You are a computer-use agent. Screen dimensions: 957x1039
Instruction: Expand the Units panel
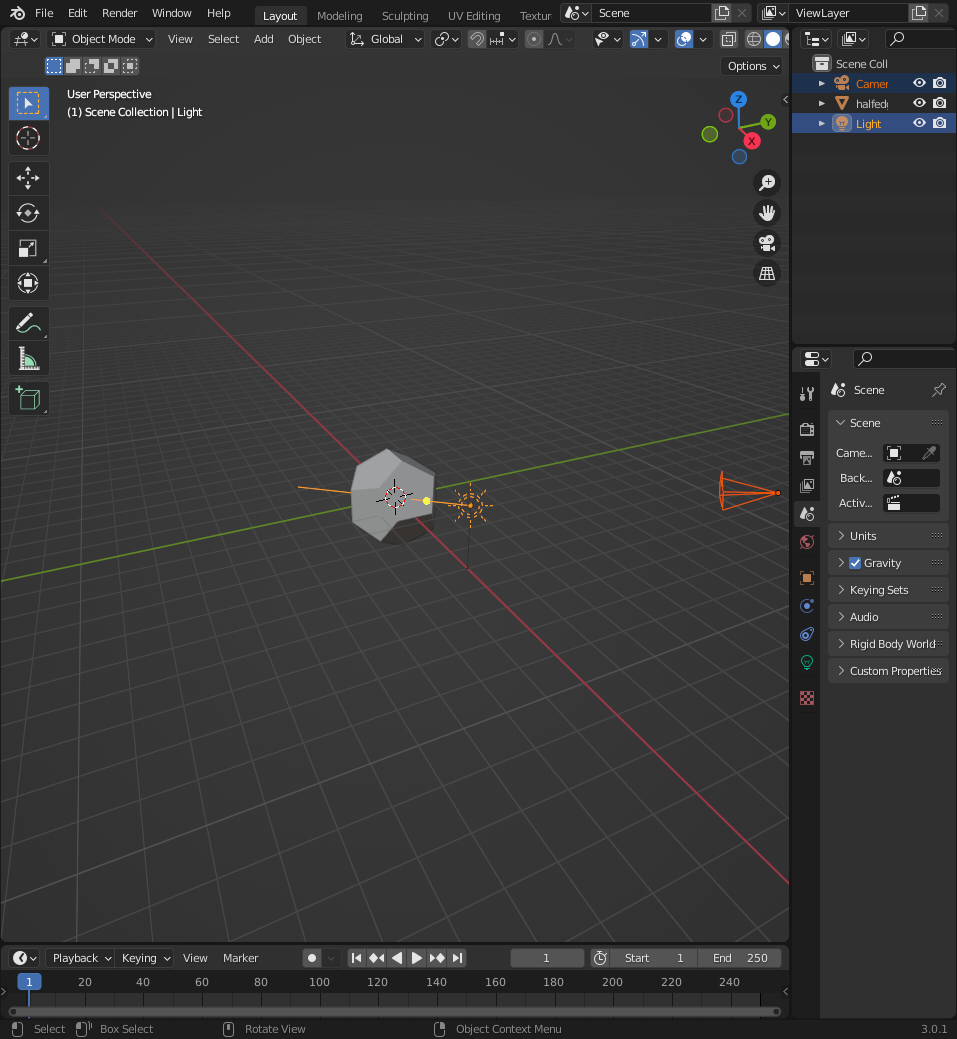tap(863, 536)
